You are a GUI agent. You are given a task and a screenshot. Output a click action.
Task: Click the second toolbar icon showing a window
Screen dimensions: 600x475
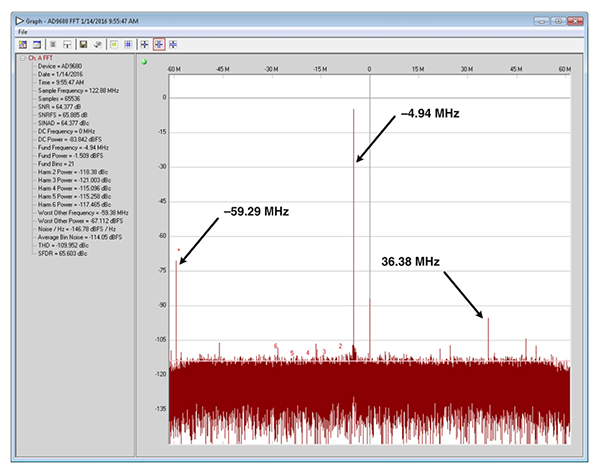37,44
